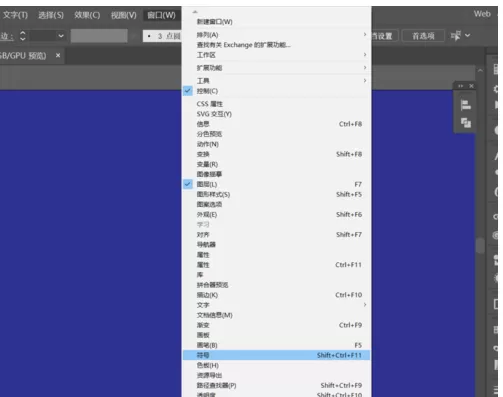Open the CSS 属性 panel
This screenshot has height=397, width=503.
[x=277, y=104]
